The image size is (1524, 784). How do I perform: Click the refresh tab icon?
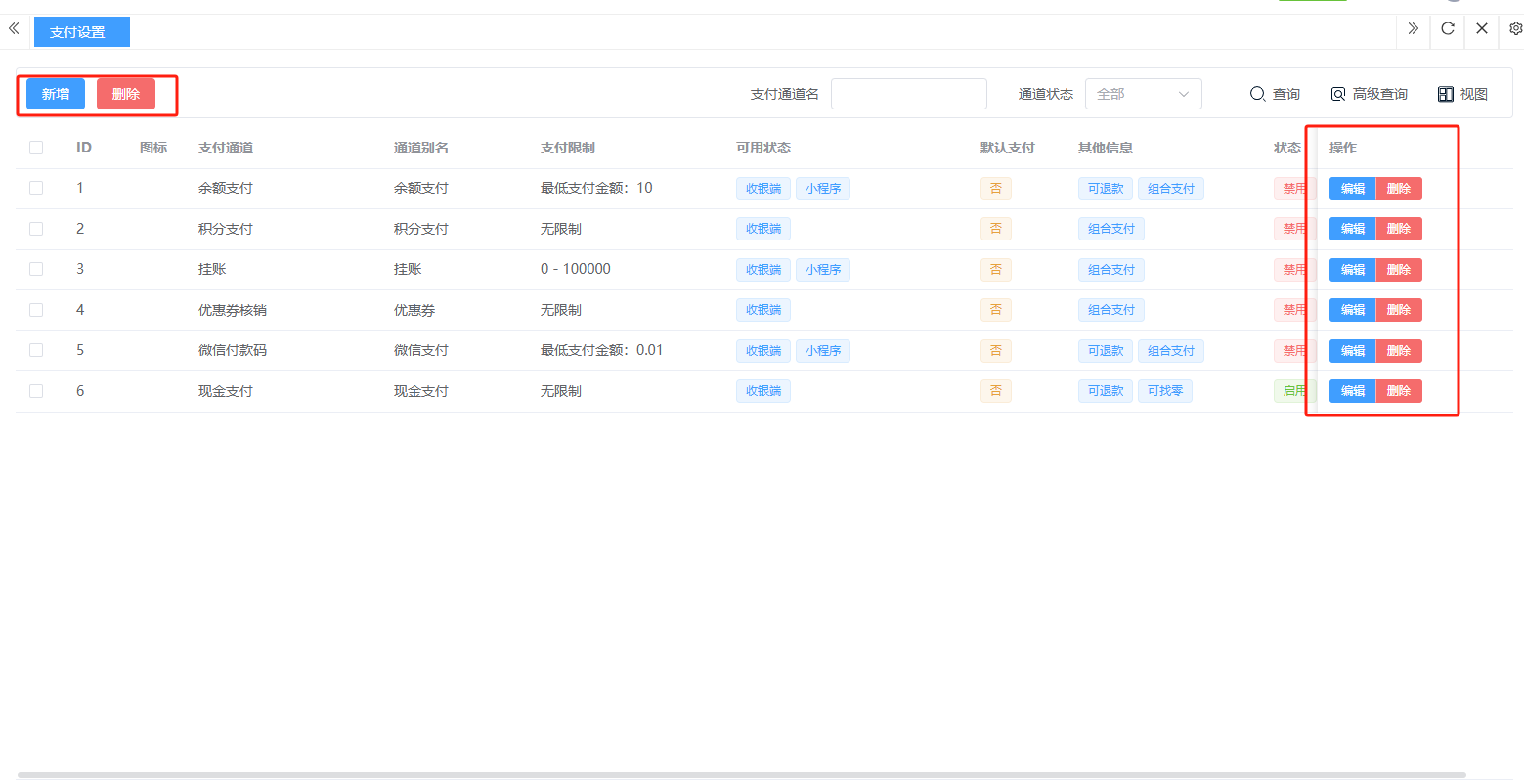tap(1448, 29)
